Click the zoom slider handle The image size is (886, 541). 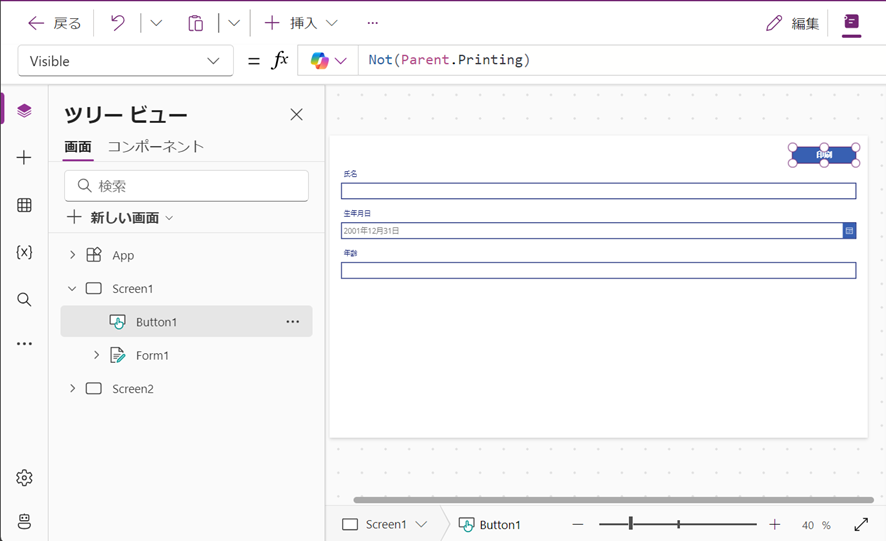(x=631, y=525)
